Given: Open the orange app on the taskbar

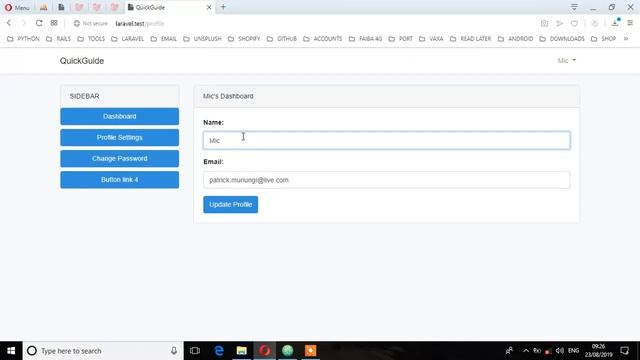Looking at the screenshot, I should 310,351.
